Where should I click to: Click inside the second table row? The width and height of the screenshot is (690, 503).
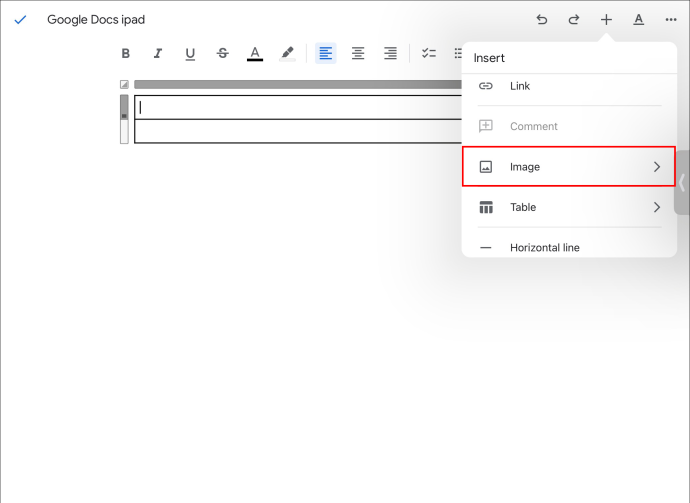pyautogui.click(x=298, y=131)
